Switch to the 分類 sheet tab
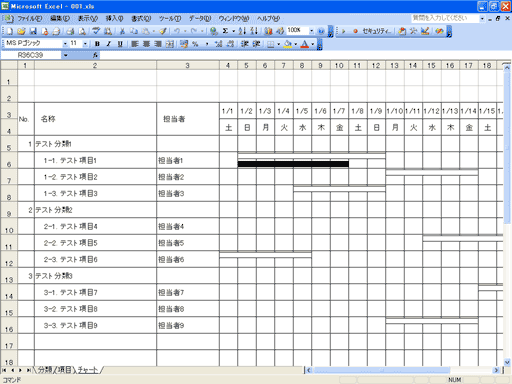 (x=45, y=370)
